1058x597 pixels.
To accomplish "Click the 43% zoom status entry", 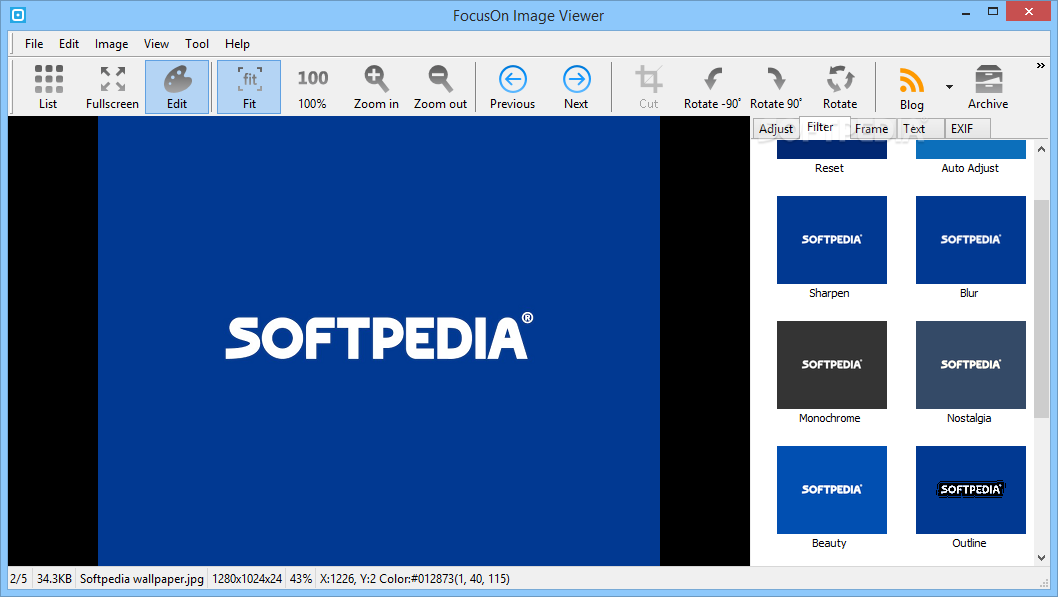I will pyautogui.click(x=301, y=579).
